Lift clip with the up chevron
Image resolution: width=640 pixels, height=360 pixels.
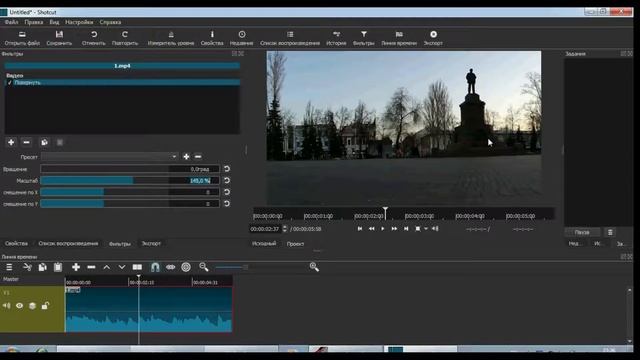click(107, 267)
